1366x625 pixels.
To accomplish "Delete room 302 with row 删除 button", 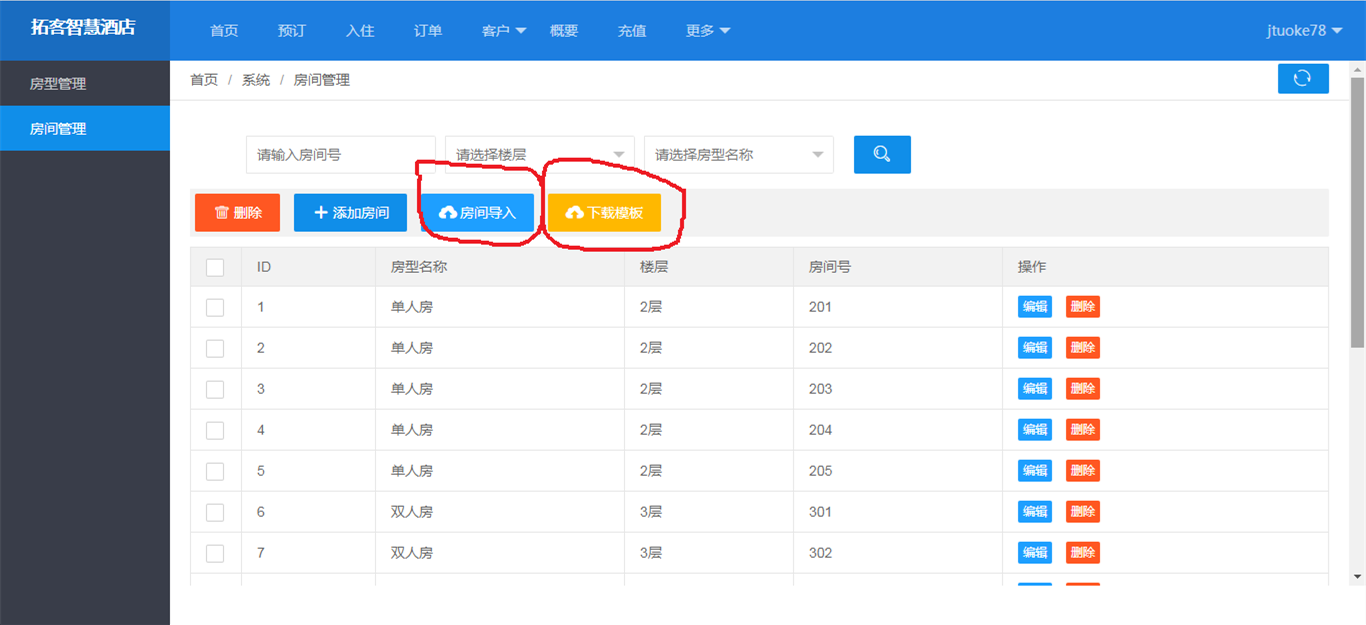I will [x=1083, y=553].
